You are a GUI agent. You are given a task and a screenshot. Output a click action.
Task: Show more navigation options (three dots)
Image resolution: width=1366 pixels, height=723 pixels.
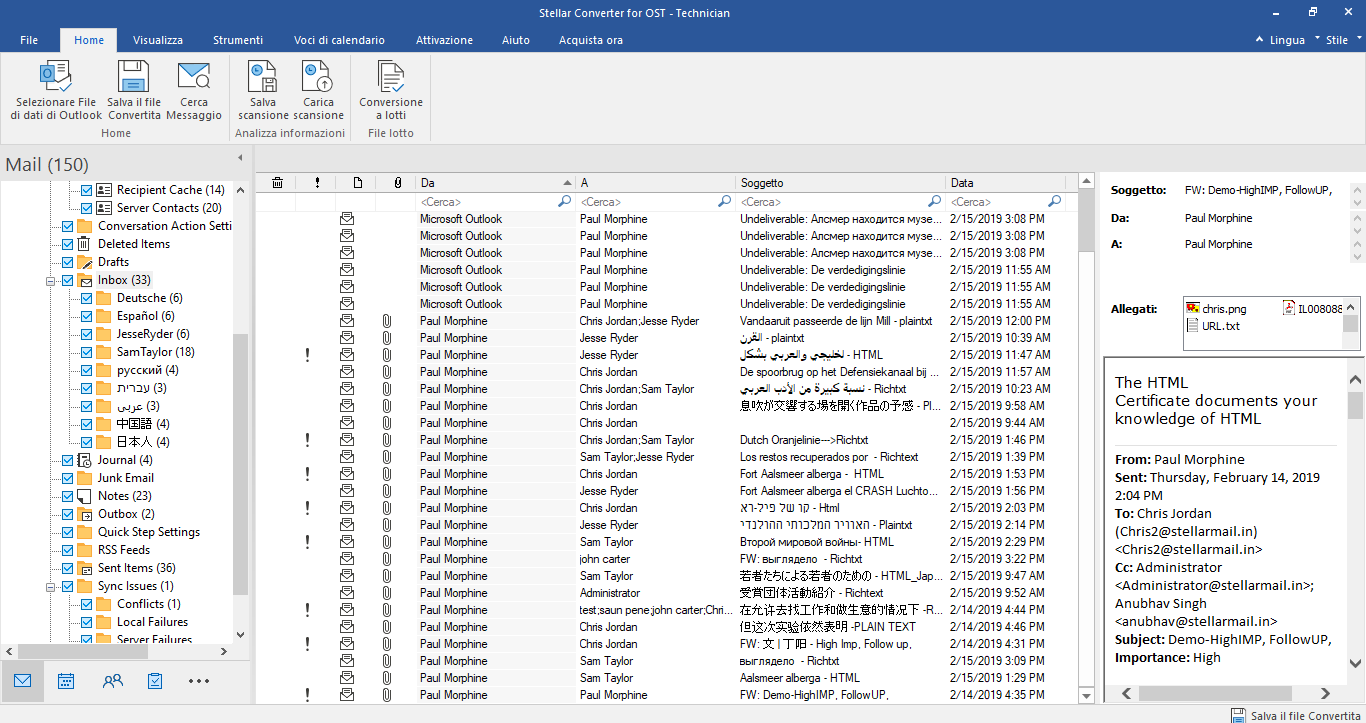click(x=199, y=681)
